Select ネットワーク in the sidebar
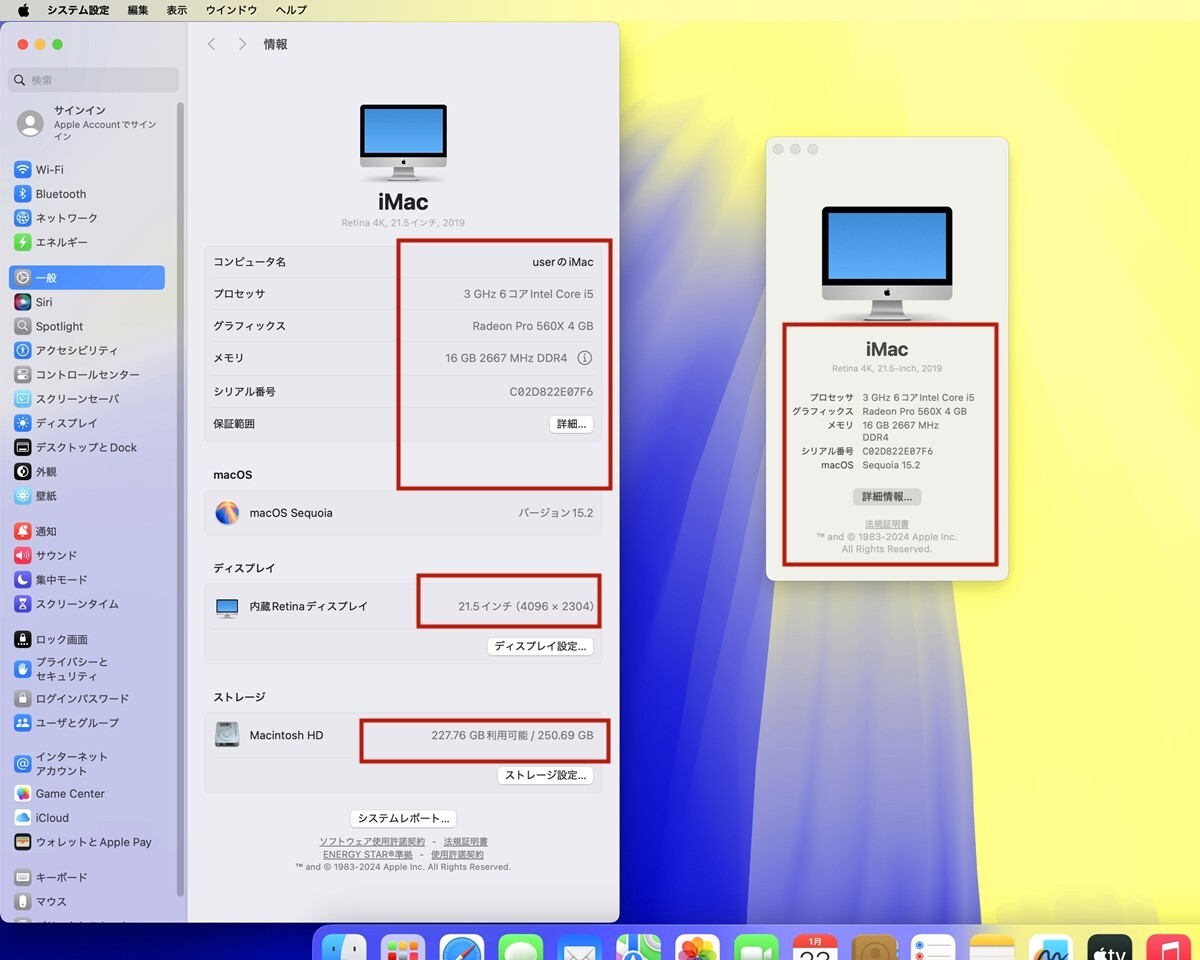Viewport: 1200px width, 960px height. click(87, 218)
